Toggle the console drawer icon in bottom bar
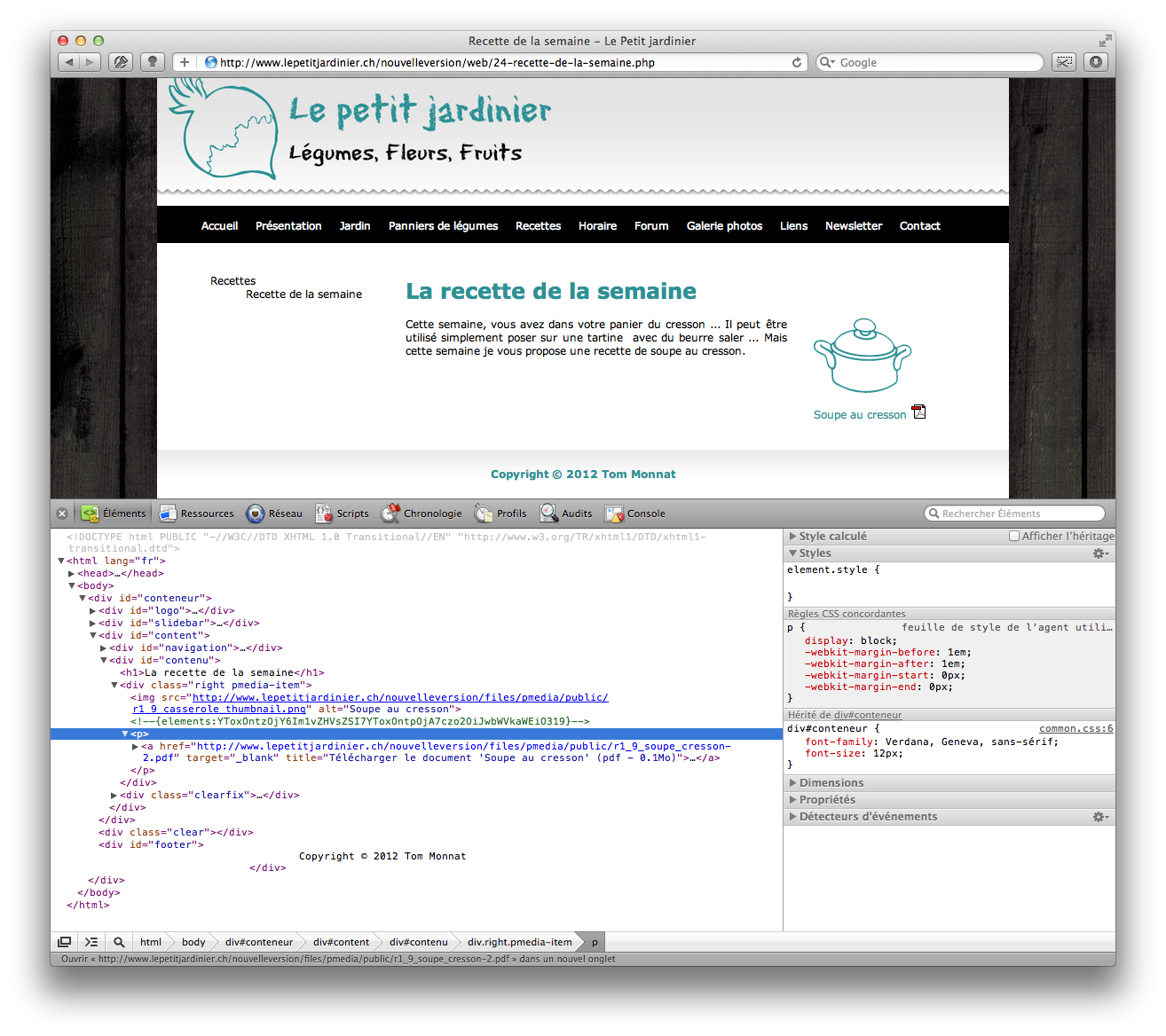 tap(91, 942)
